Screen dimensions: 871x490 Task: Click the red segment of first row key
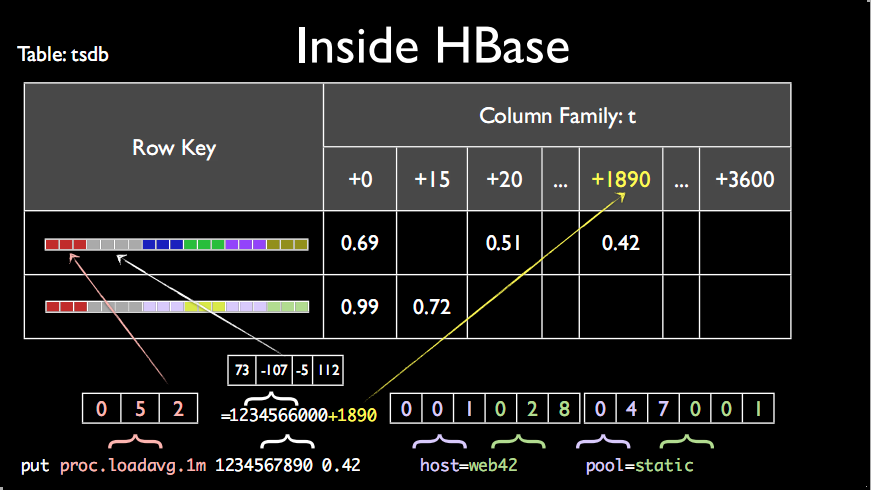tap(66, 244)
